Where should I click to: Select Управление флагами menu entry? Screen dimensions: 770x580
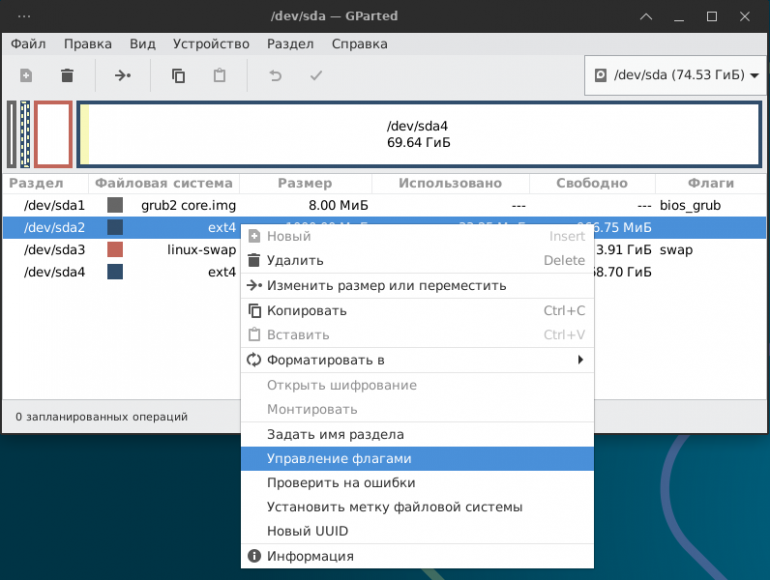pyautogui.click(x=417, y=458)
